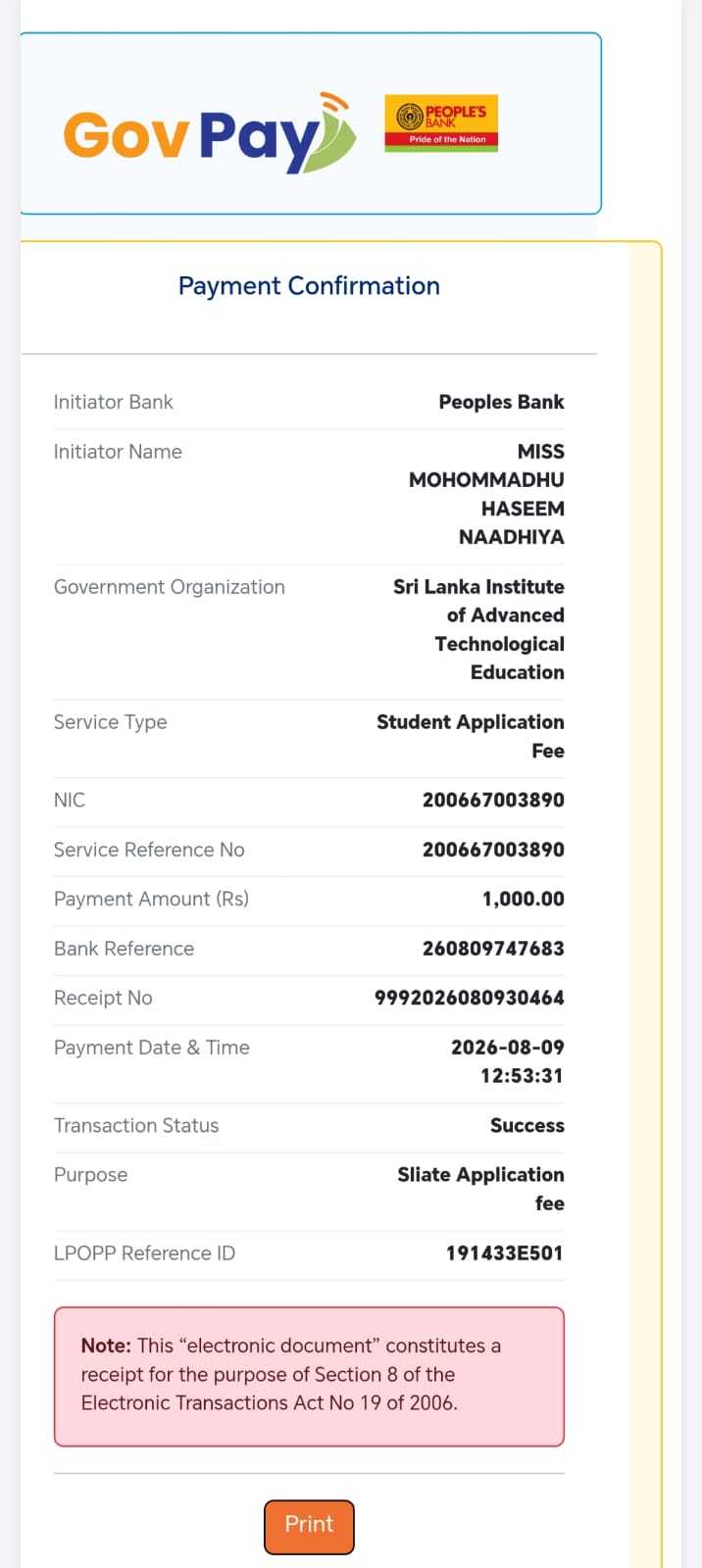Click the Payment Confirmation heading

tap(309, 286)
